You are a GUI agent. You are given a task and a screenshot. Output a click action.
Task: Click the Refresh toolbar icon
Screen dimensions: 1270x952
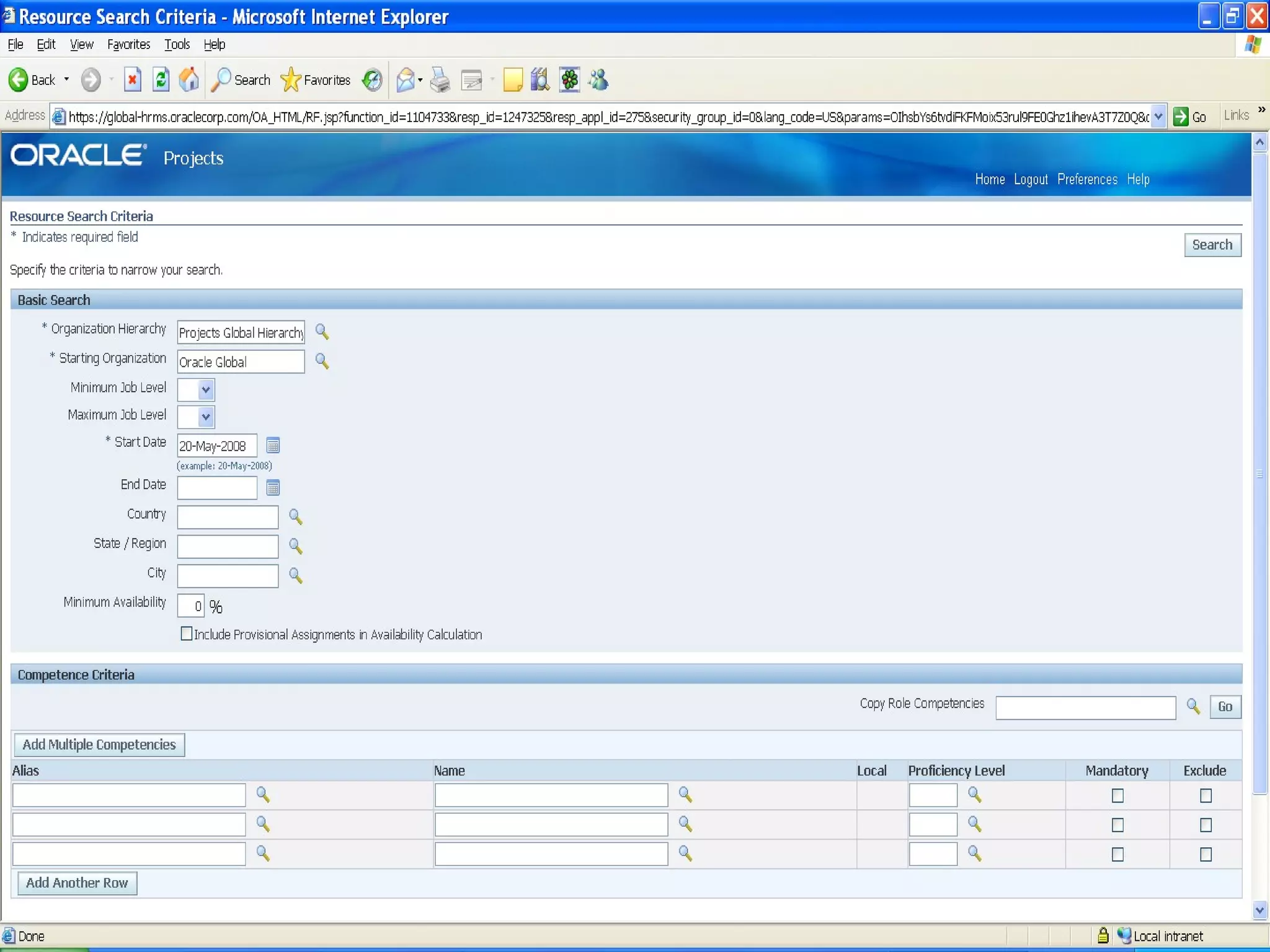161,80
